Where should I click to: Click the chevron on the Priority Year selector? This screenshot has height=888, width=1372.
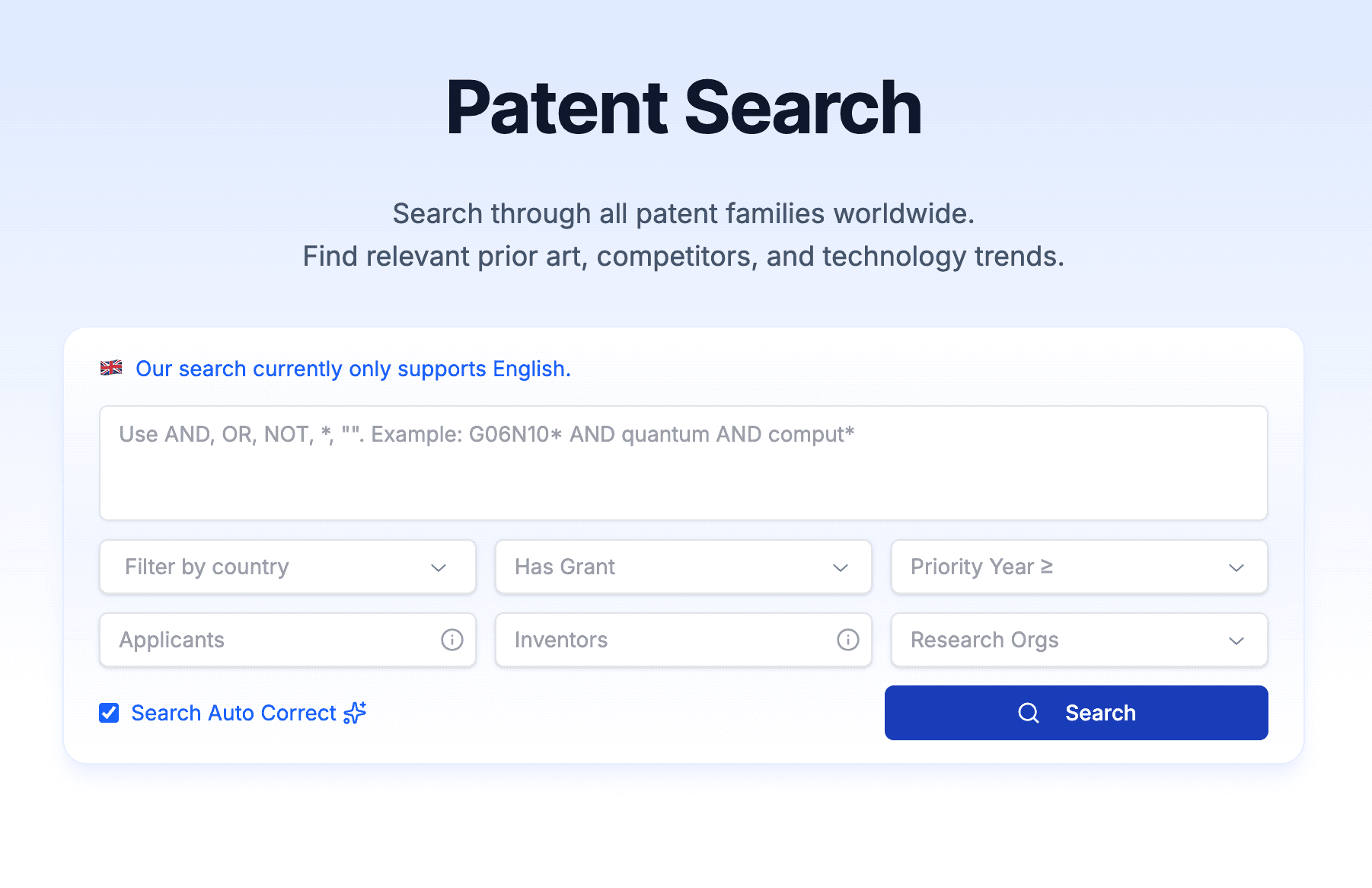[x=1237, y=567]
